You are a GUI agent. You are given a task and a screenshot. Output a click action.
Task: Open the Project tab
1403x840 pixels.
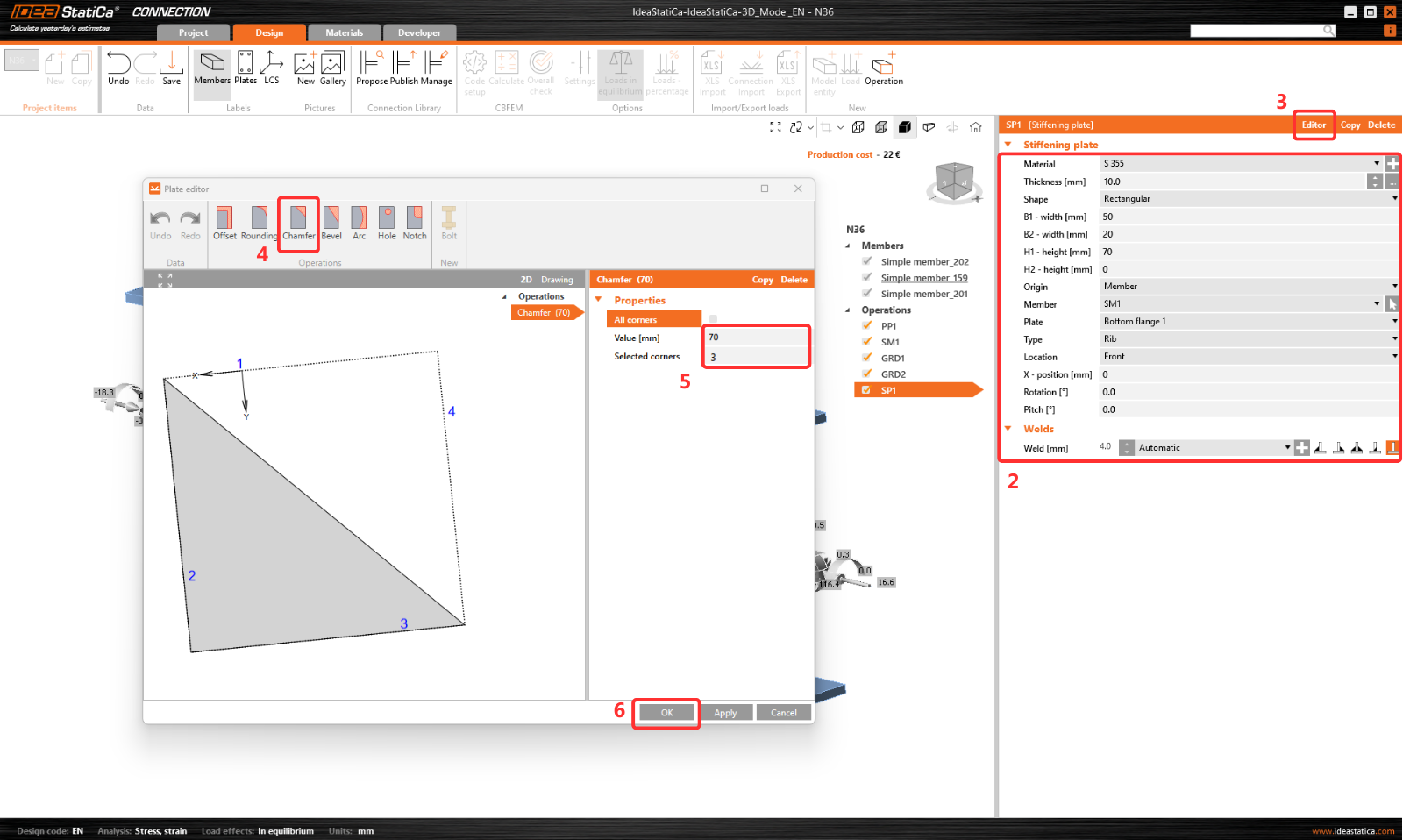tap(194, 33)
